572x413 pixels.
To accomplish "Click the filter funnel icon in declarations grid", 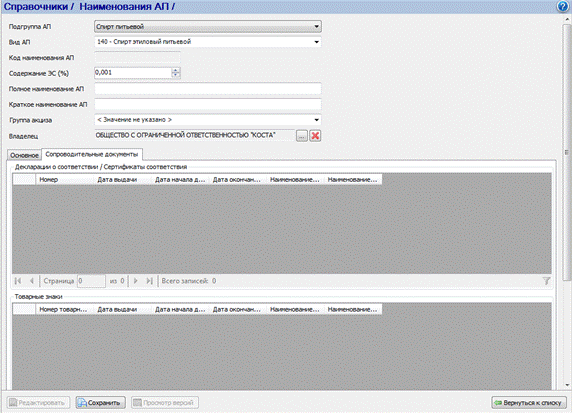I will [546, 281].
